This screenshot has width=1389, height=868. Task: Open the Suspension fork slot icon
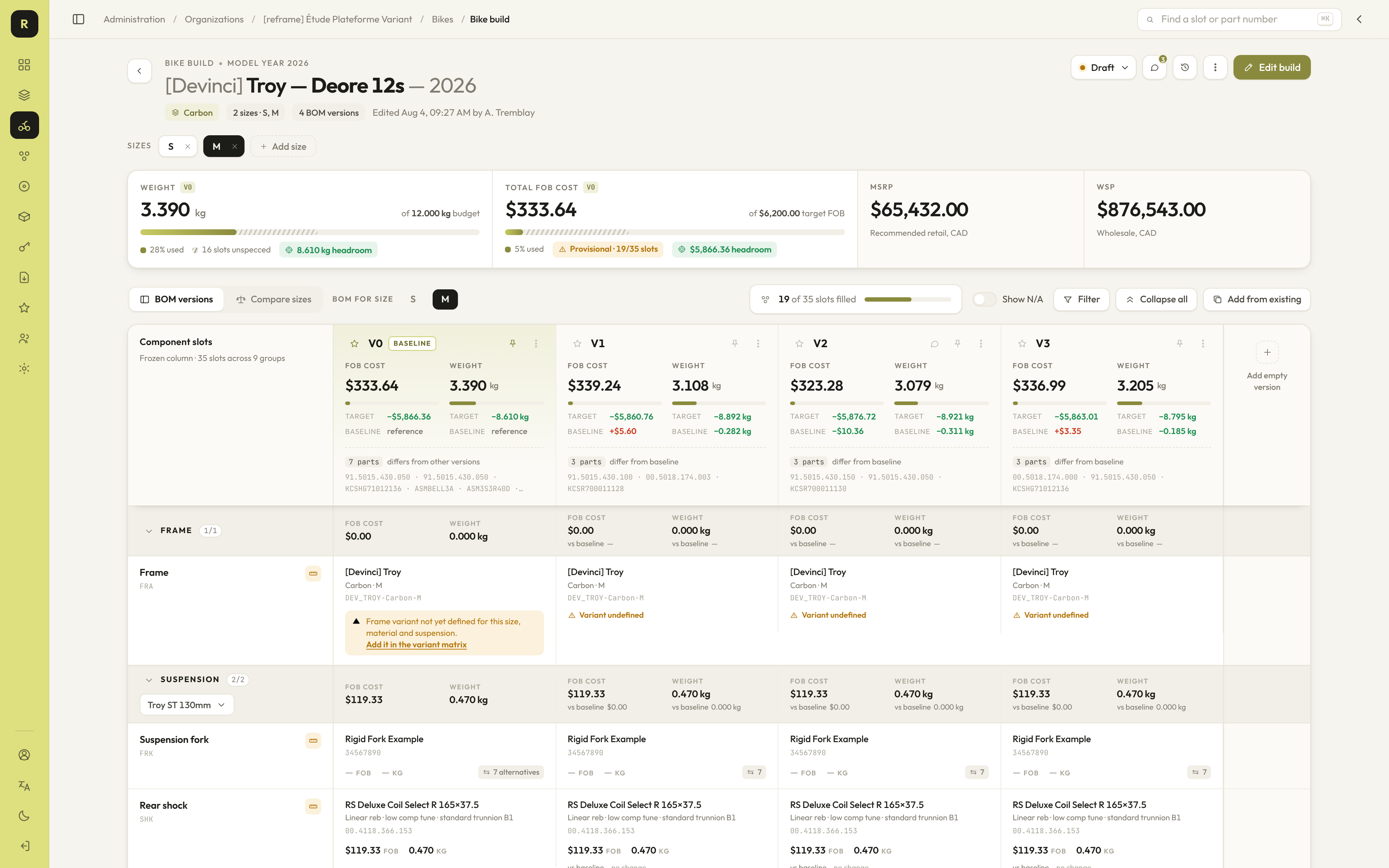pyautogui.click(x=313, y=740)
